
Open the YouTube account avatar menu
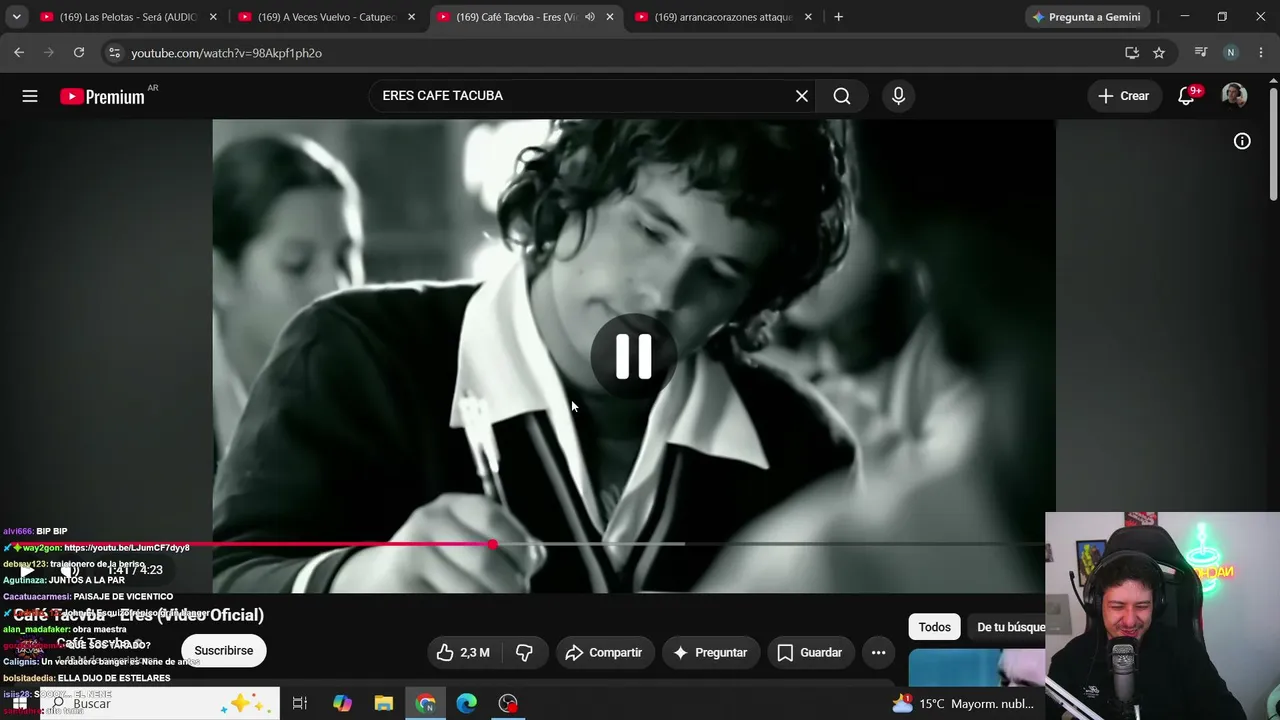click(1234, 96)
